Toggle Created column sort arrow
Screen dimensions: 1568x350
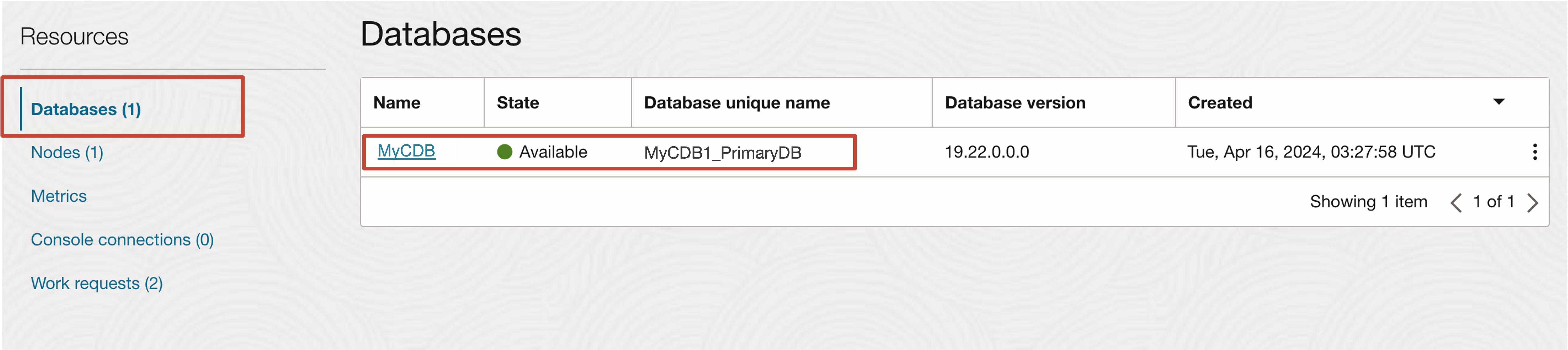tap(1499, 102)
